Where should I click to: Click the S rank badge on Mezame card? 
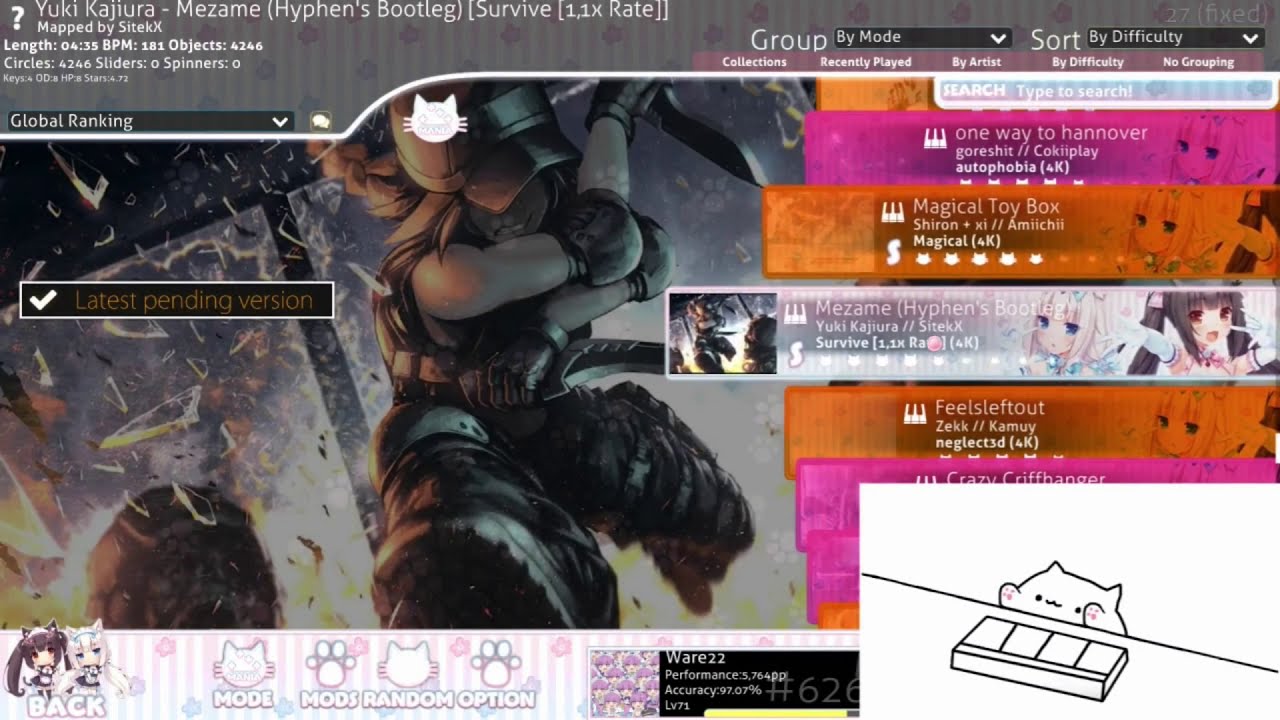pyautogui.click(x=797, y=354)
